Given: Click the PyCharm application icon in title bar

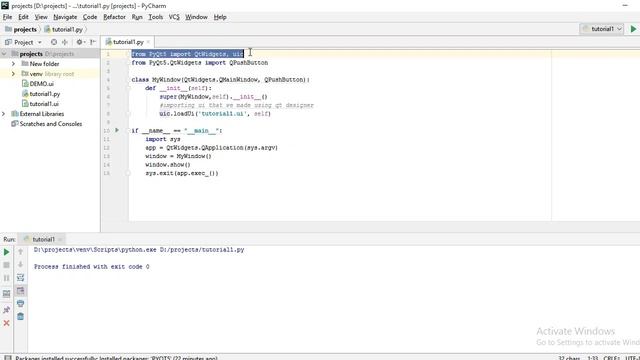Looking at the screenshot, I should pos(5,5).
